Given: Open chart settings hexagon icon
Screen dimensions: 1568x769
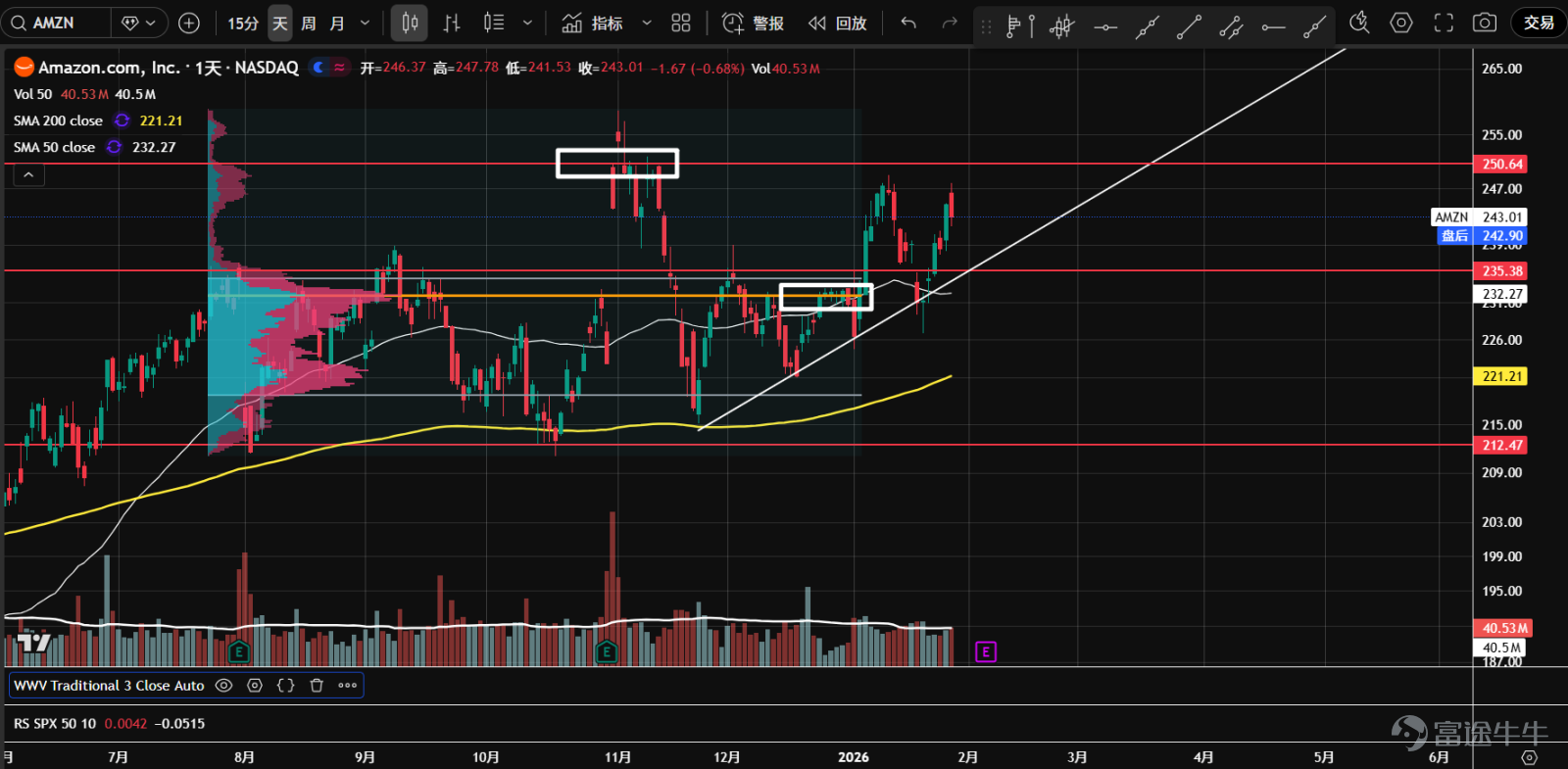Looking at the screenshot, I should click(1401, 23).
